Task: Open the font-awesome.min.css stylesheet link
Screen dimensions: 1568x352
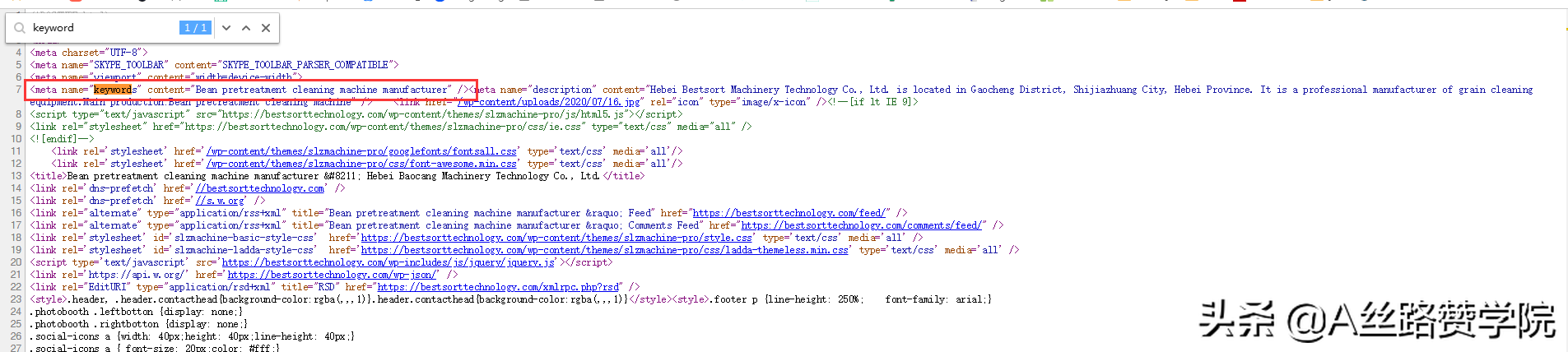Action: (361, 164)
